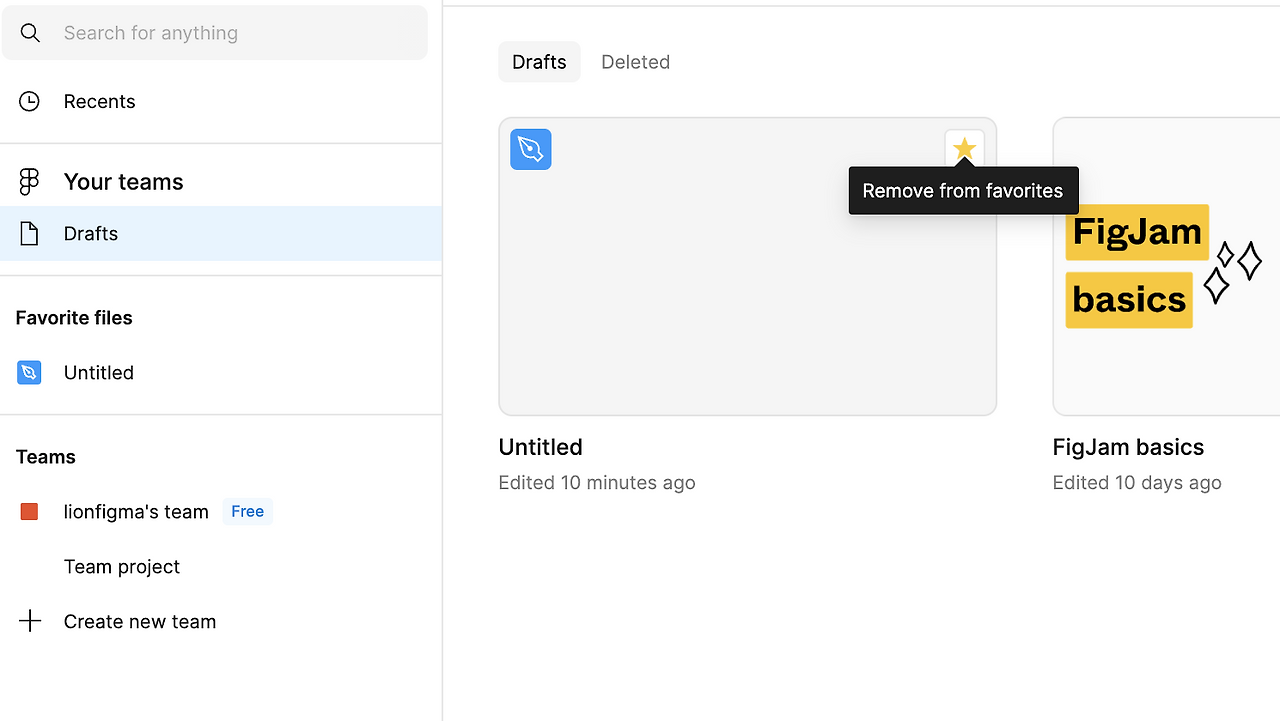Click the Figma logo beside Your teams
Viewport: 1280px width, 721px height.
pos(29,182)
